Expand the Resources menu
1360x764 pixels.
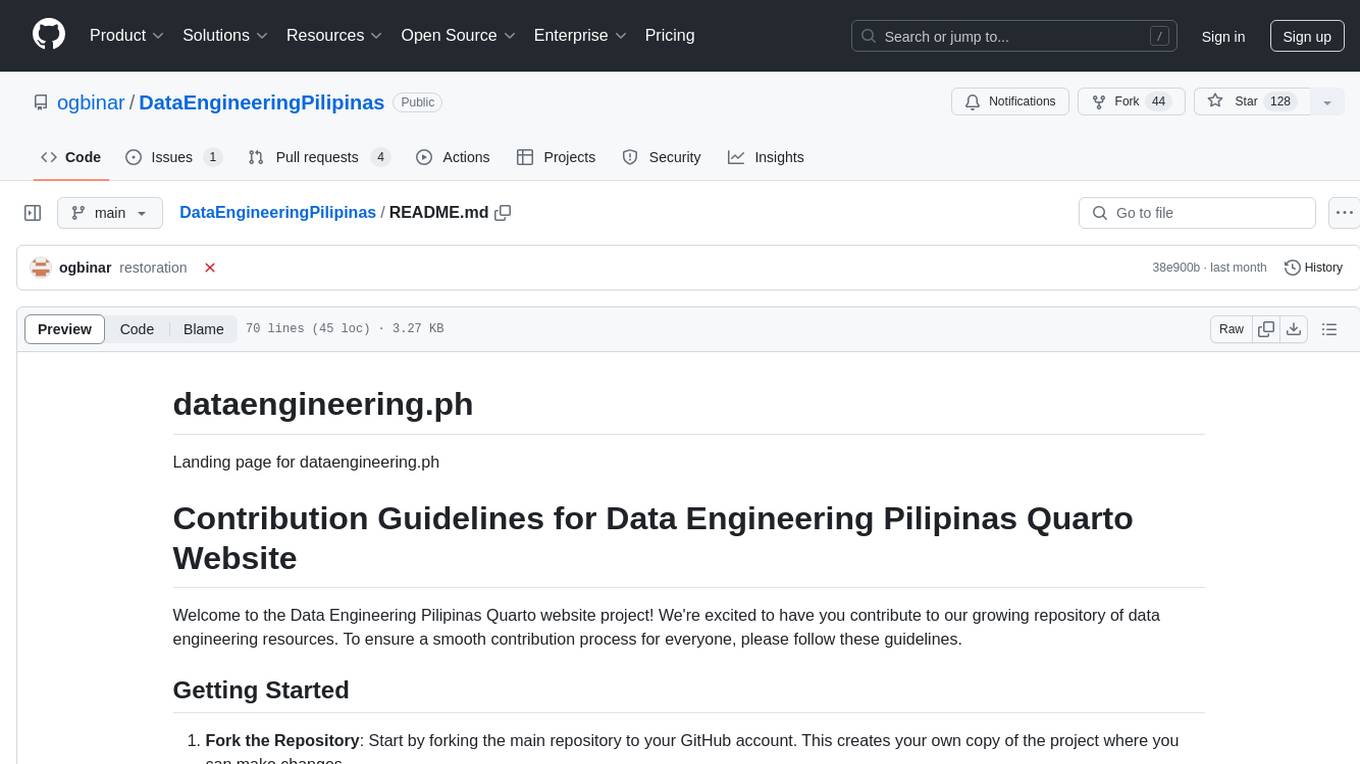pyautogui.click(x=335, y=35)
